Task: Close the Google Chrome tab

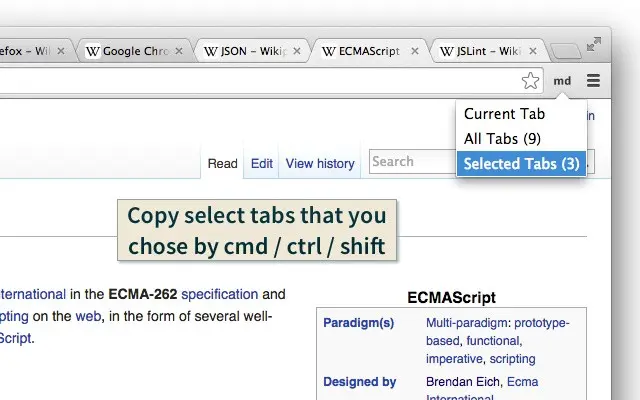Action: (182, 50)
